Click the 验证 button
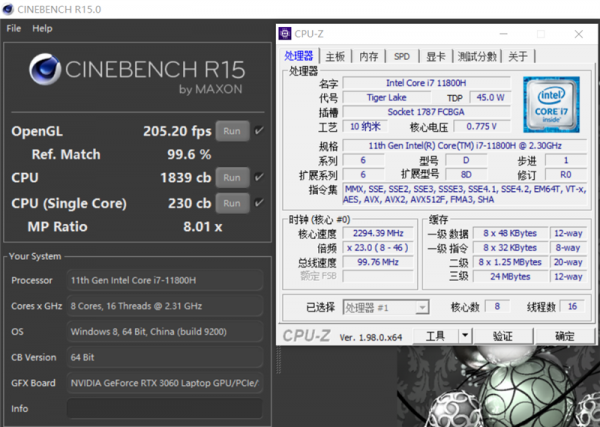 click(503, 336)
